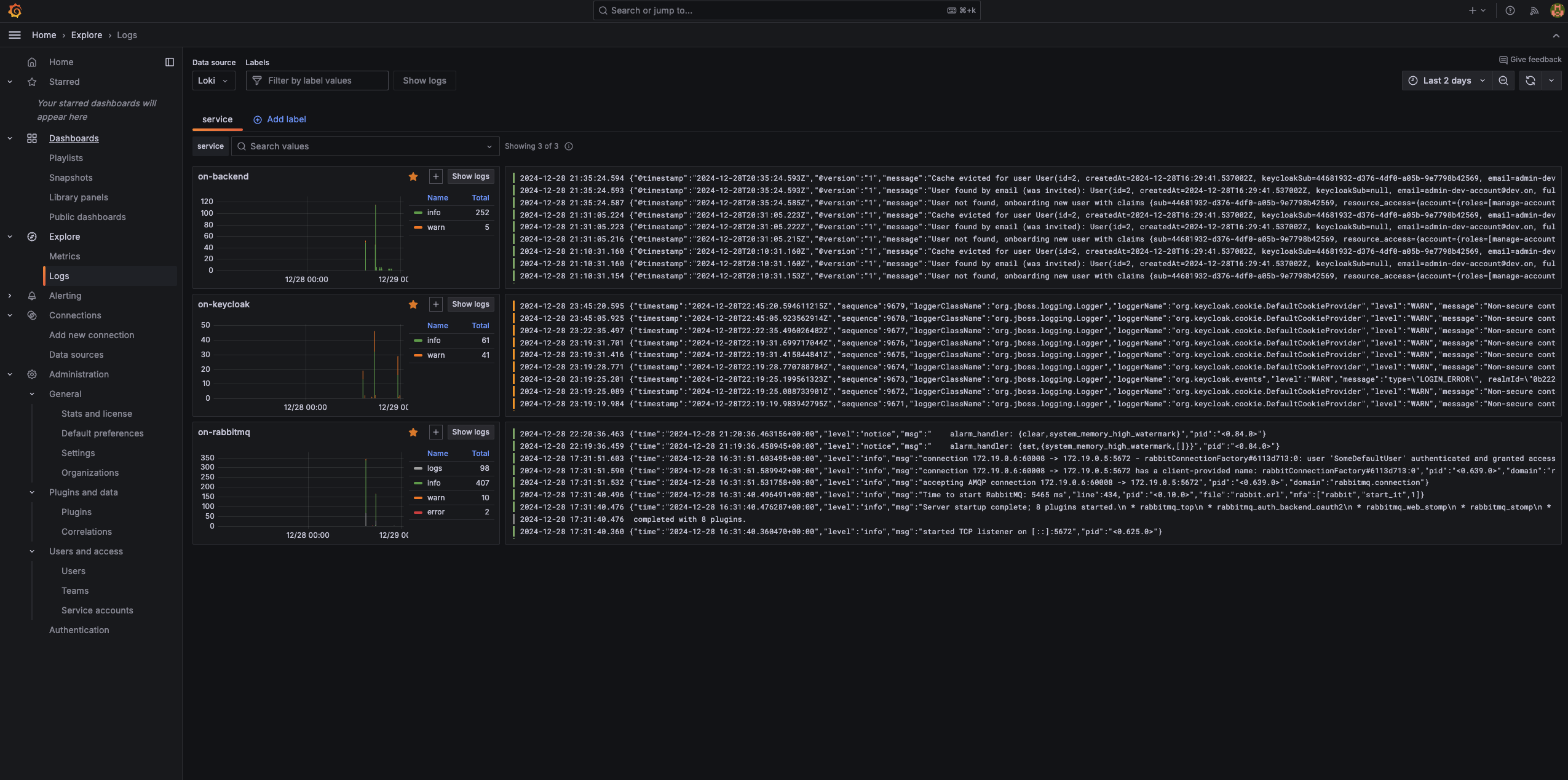Toggle the hamburger menu icon

[15, 35]
